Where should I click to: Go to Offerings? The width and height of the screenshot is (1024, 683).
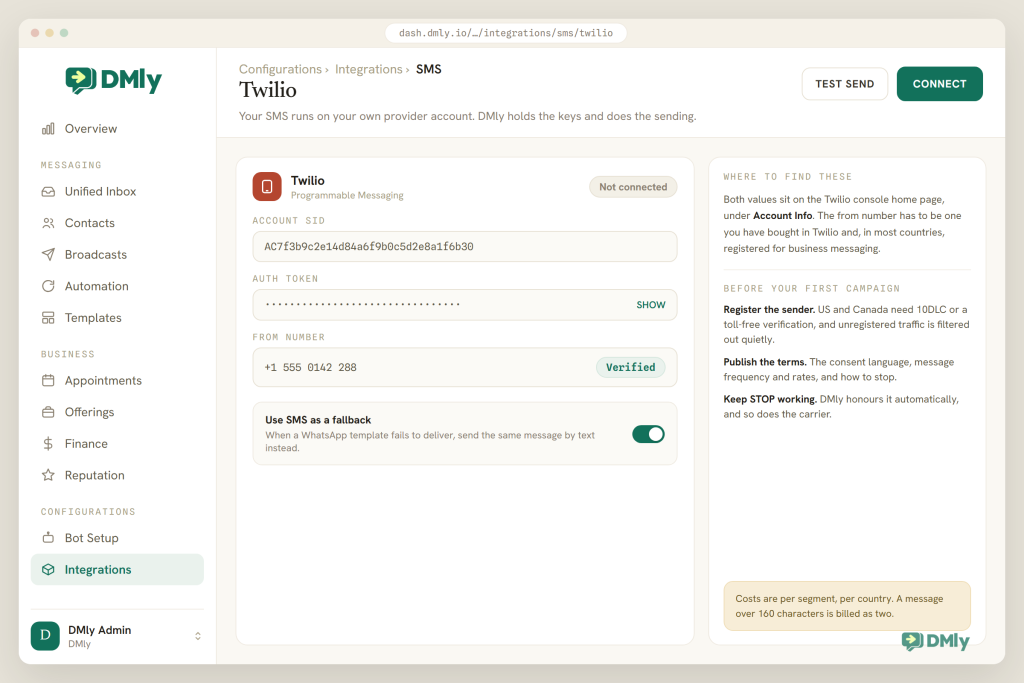coord(118,412)
